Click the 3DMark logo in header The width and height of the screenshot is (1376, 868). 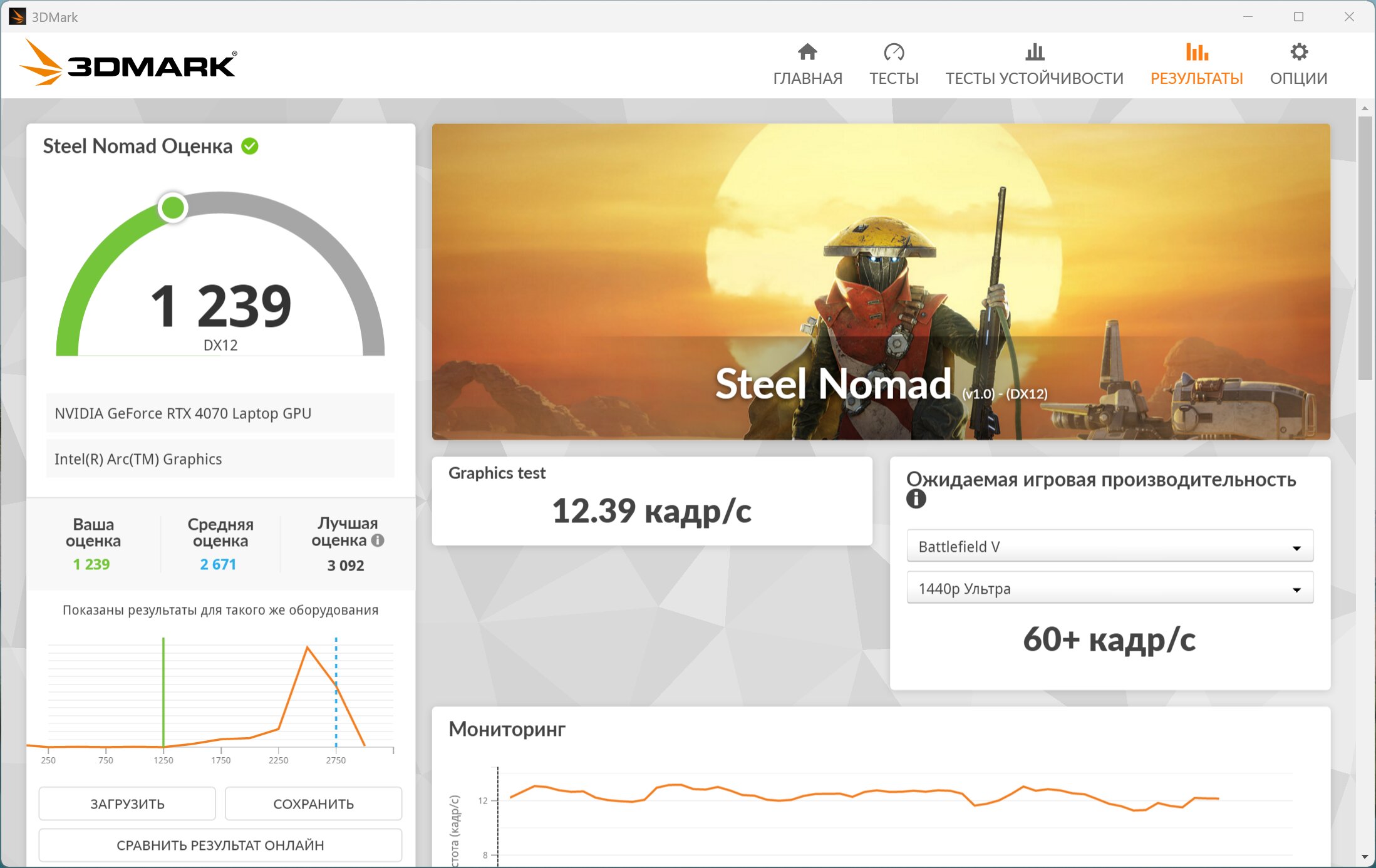[128, 63]
